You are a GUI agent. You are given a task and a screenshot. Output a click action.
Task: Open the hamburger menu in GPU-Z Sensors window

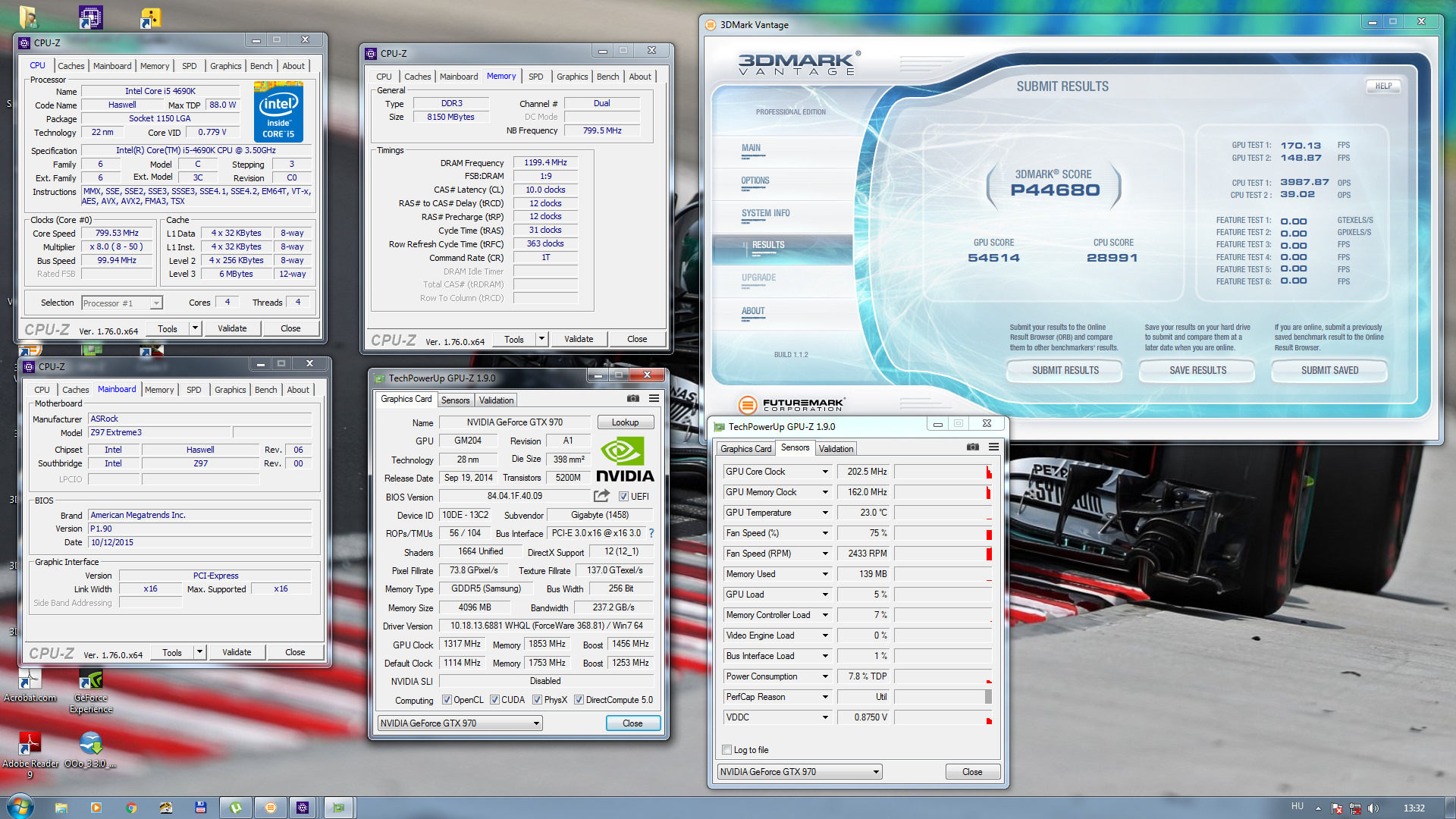pyautogui.click(x=993, y=447)
